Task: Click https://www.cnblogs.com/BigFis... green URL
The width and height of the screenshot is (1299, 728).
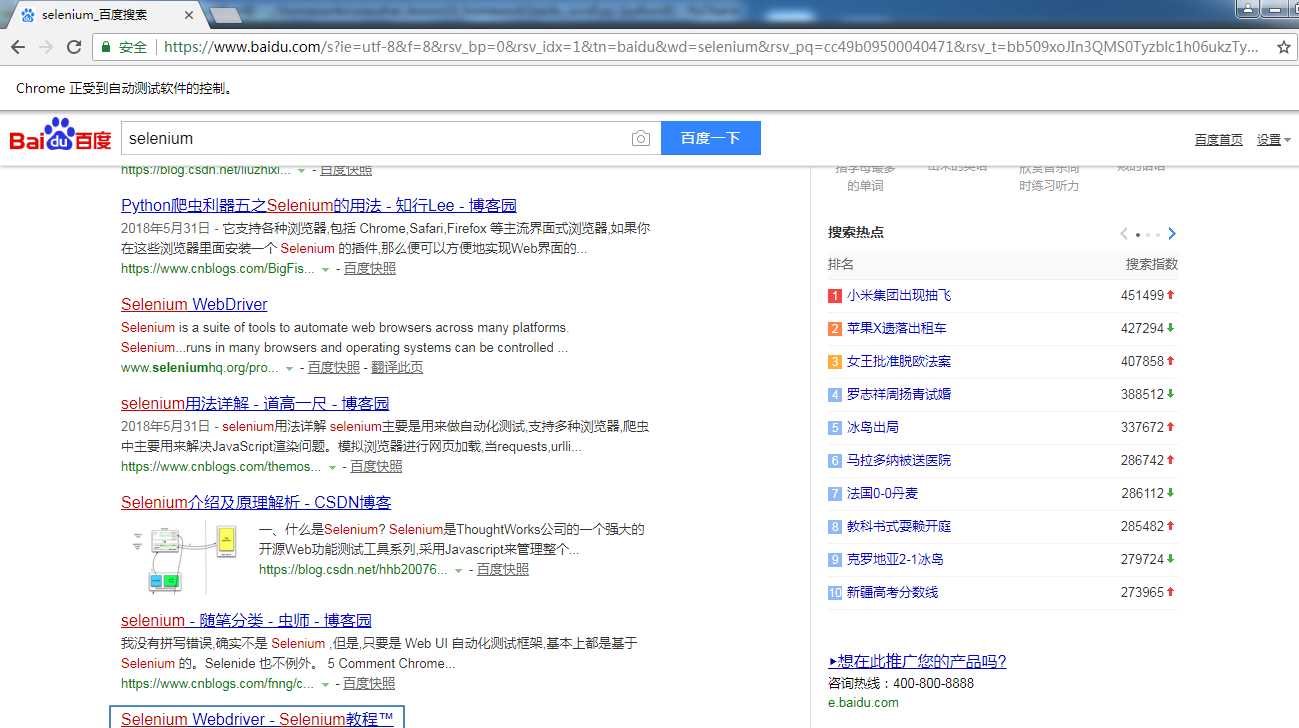Action: [x=218, y=268]
